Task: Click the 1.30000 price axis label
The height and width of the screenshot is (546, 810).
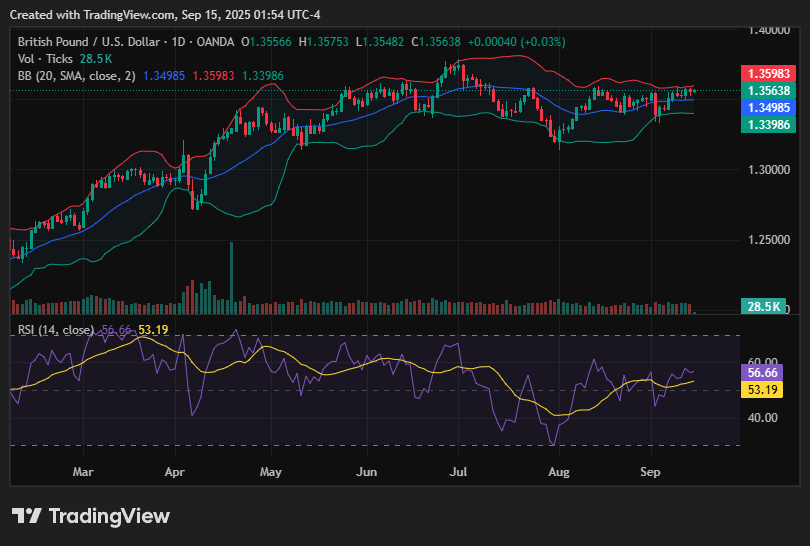Action: 769,170
